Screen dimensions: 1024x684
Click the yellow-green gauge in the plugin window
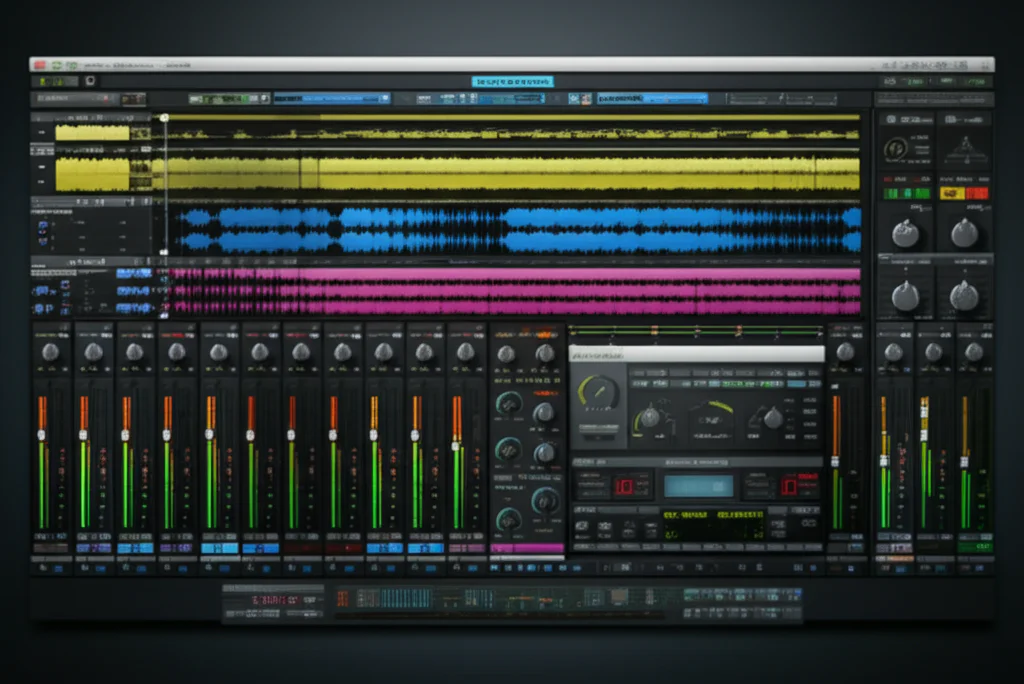tap(598, 392)
